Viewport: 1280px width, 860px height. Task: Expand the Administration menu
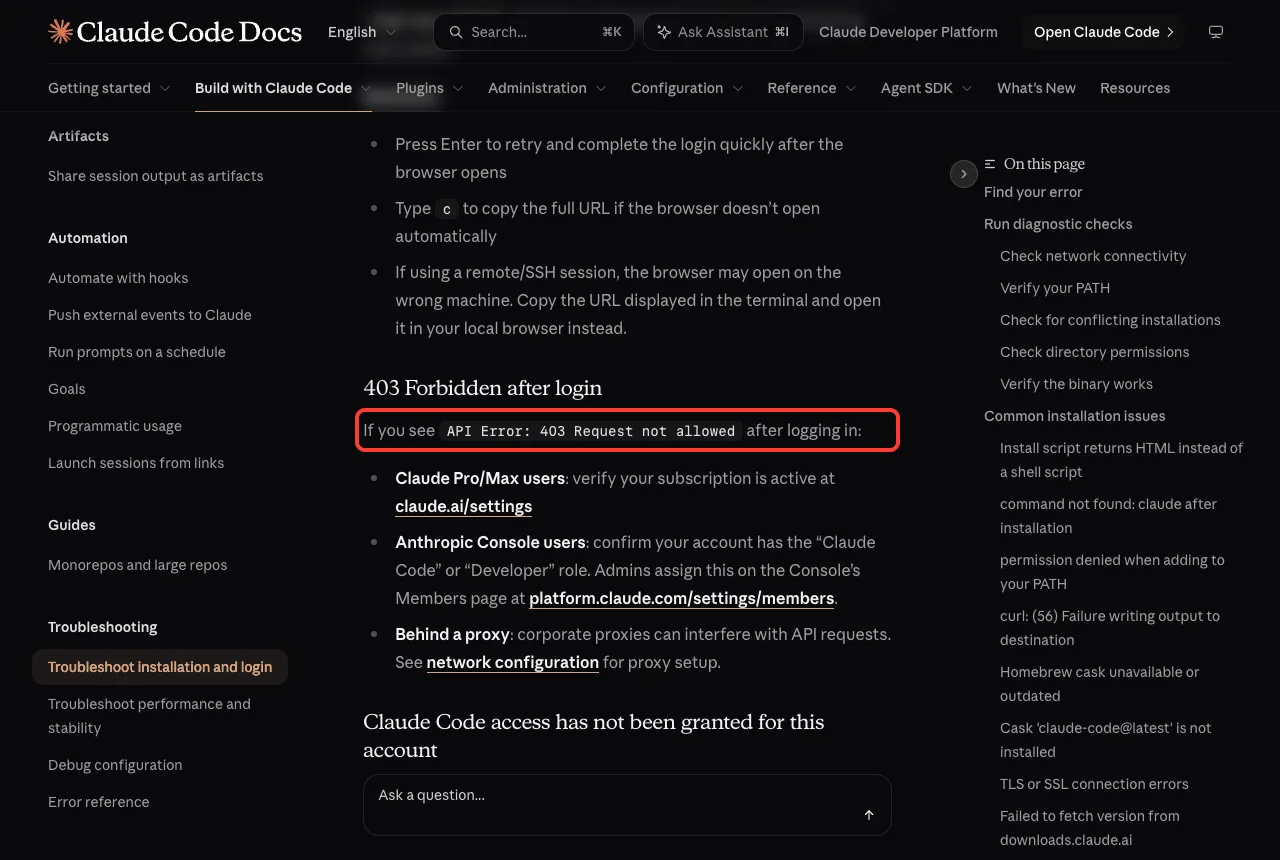pyautogui.click(x=547, y=88)
